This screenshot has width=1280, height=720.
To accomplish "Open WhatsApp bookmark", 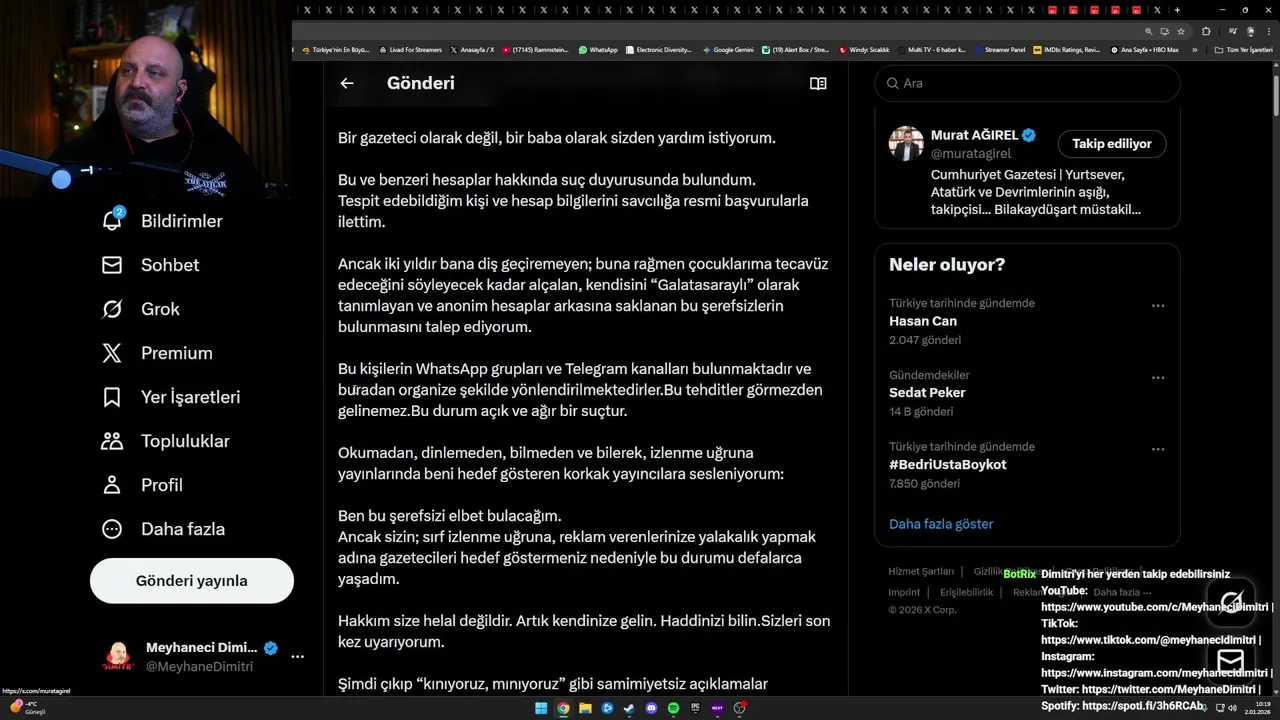I will 598,50.
